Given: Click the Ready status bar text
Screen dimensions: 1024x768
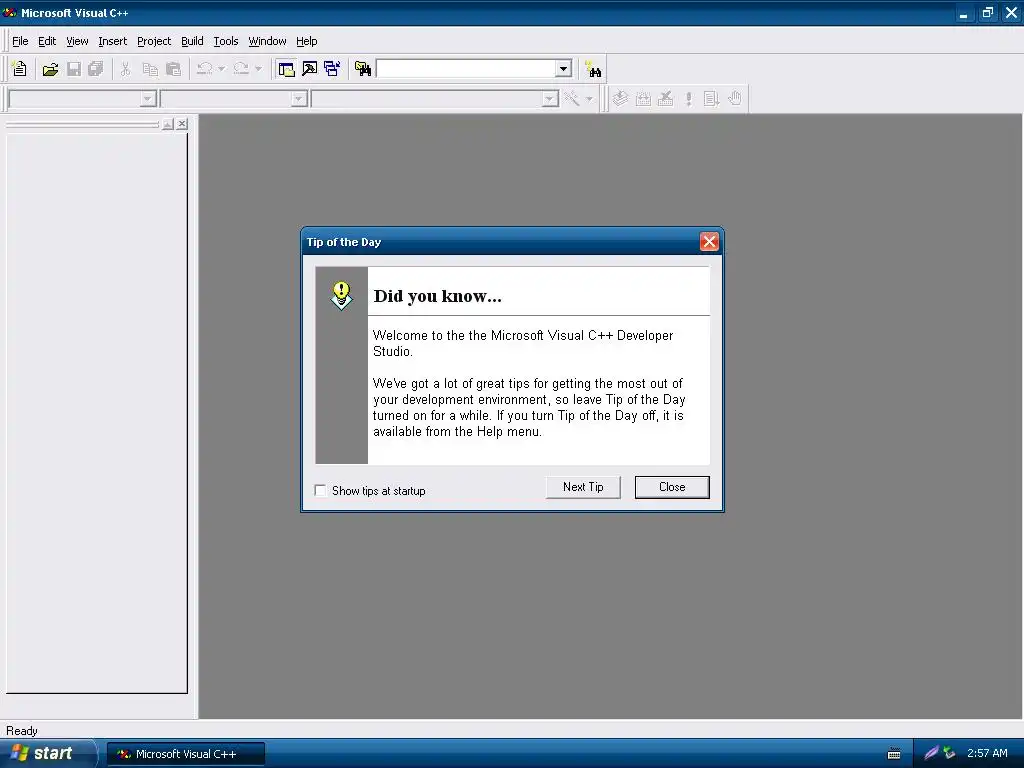Looking at the screenshot, I should (22, 731).
